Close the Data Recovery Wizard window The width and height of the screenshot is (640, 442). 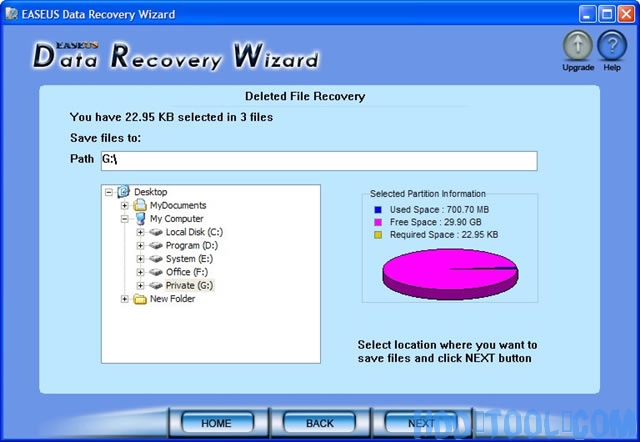click(626, 14)
